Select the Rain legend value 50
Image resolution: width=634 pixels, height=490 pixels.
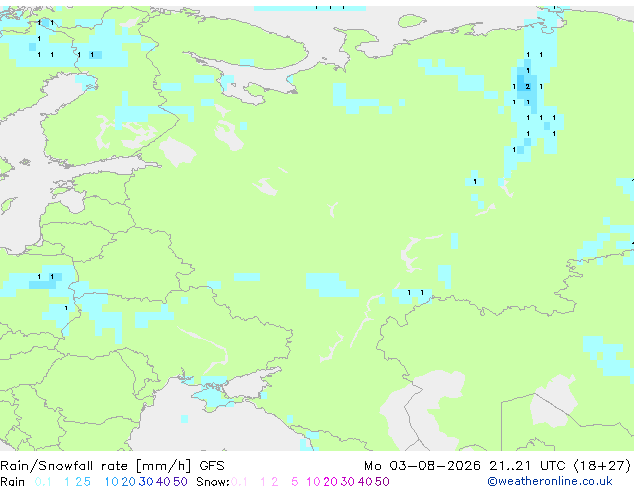coord(180,482)
